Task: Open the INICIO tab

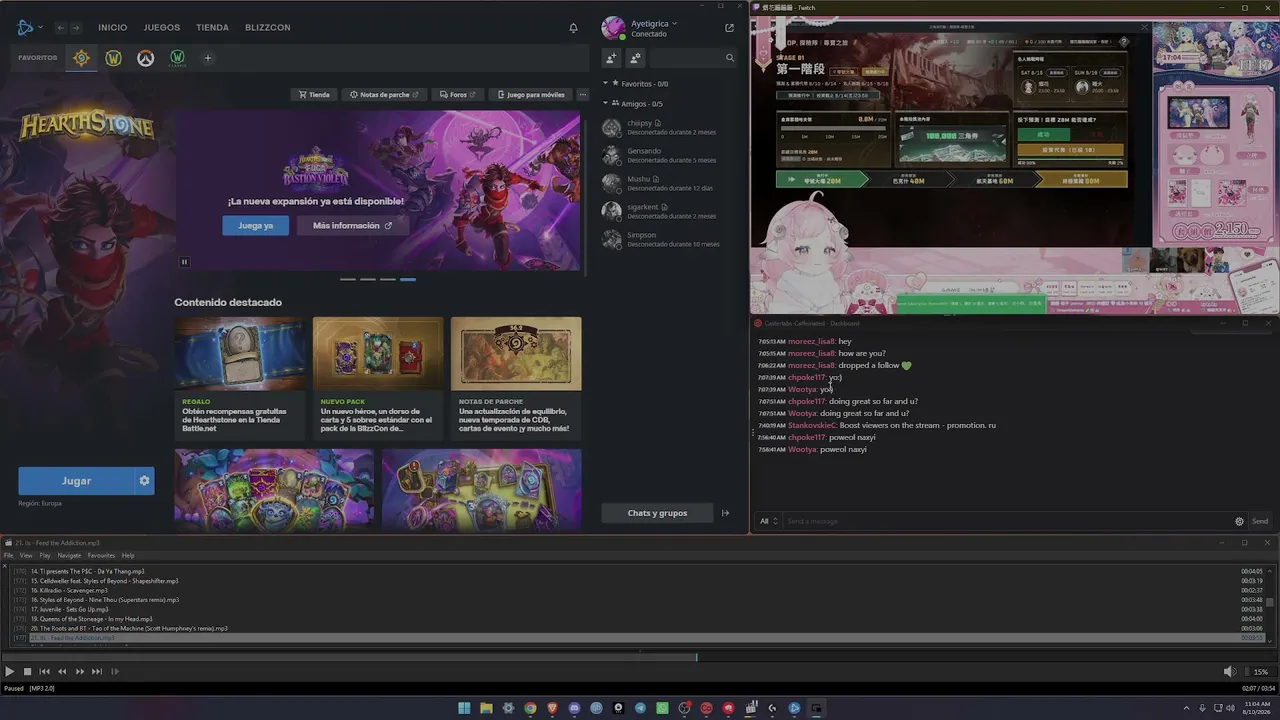Action: pos(113,28)
